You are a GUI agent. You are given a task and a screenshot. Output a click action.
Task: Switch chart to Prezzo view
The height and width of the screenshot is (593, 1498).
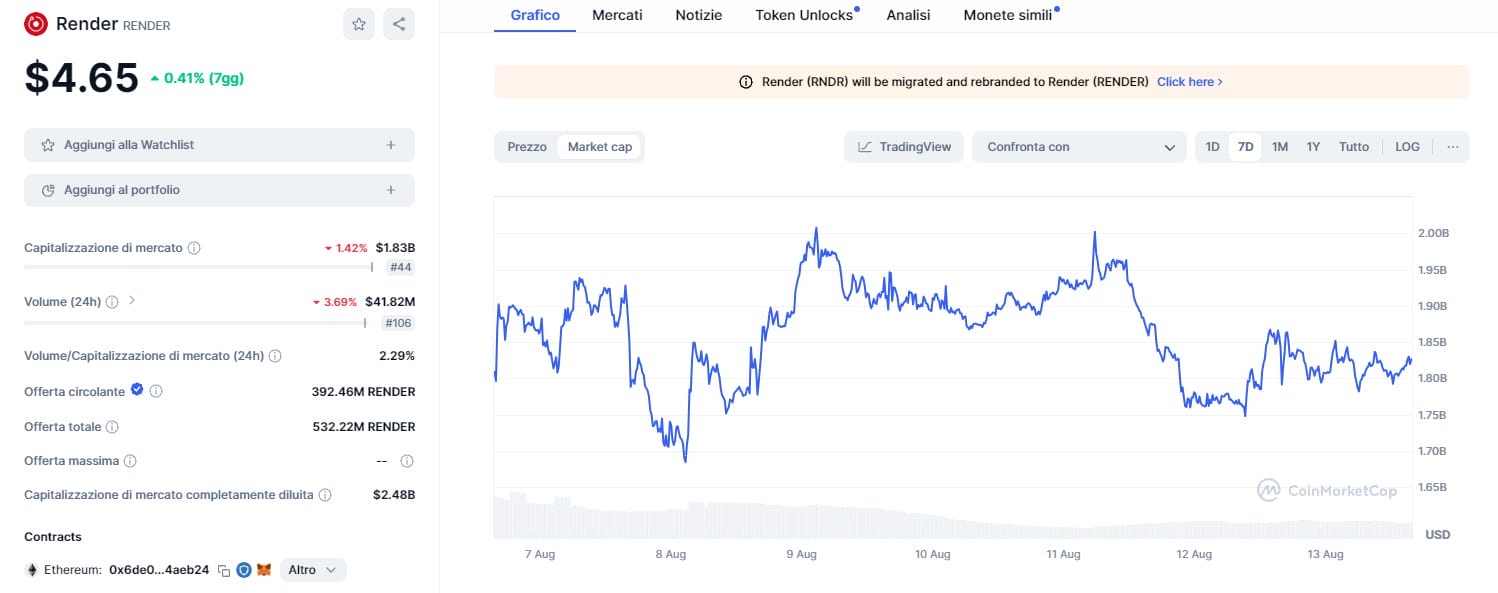(527, 147)
